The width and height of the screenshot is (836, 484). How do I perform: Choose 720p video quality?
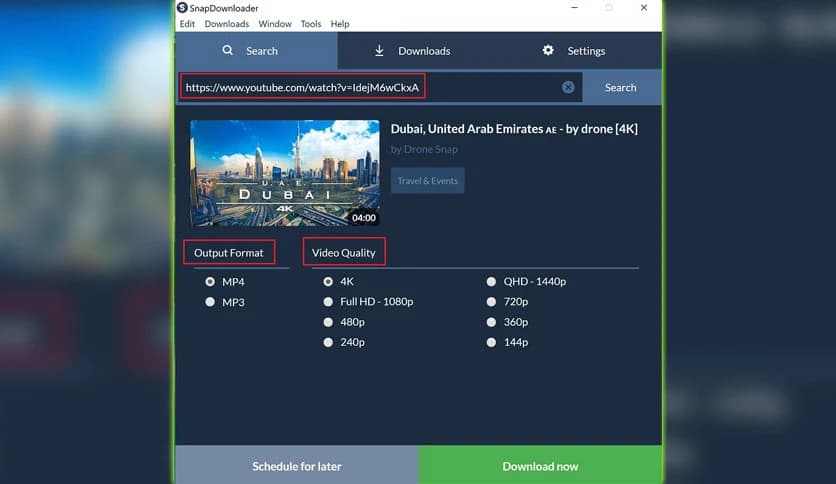(x=491, y=302)
